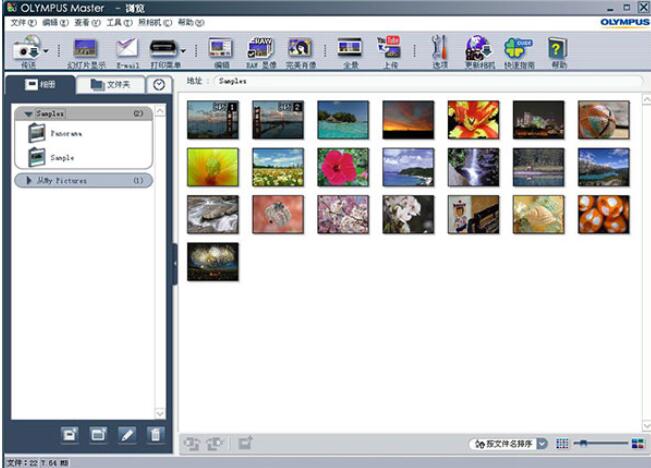Select the bridge panorama thumbnail labeled 2
The width and height of the screenshot is (651, 468).
point(278,120)
